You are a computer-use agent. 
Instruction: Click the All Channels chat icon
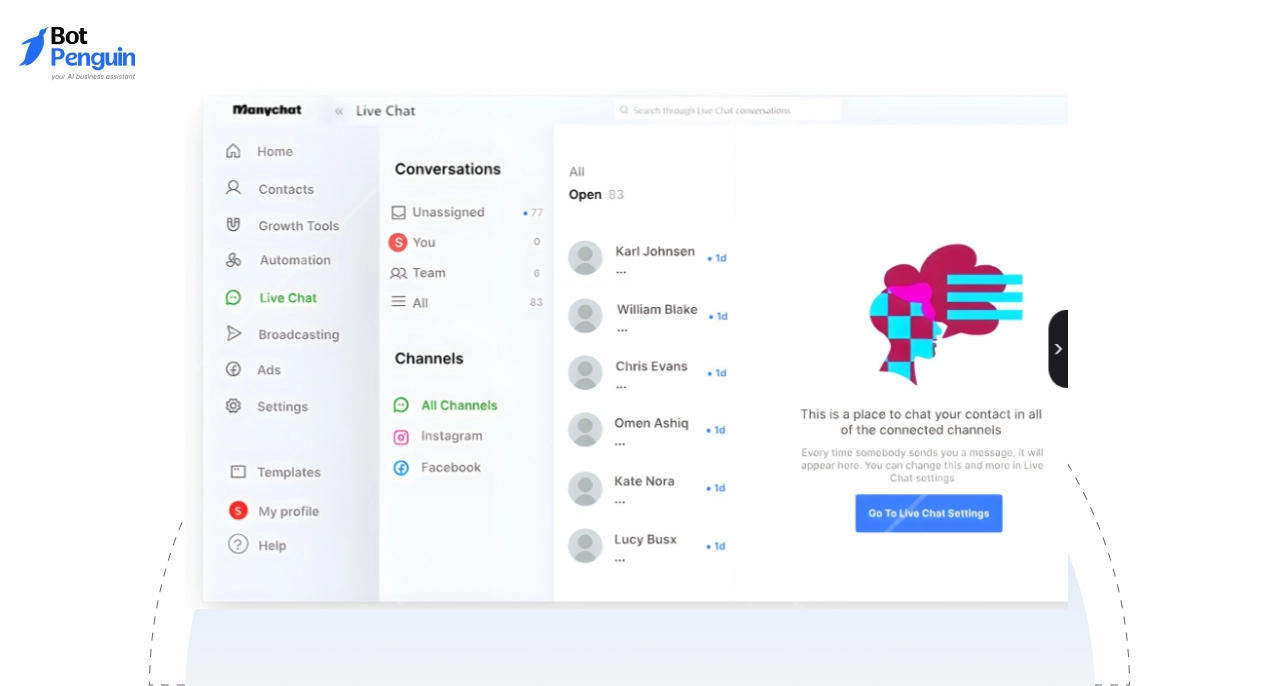(x=401, y=405)
